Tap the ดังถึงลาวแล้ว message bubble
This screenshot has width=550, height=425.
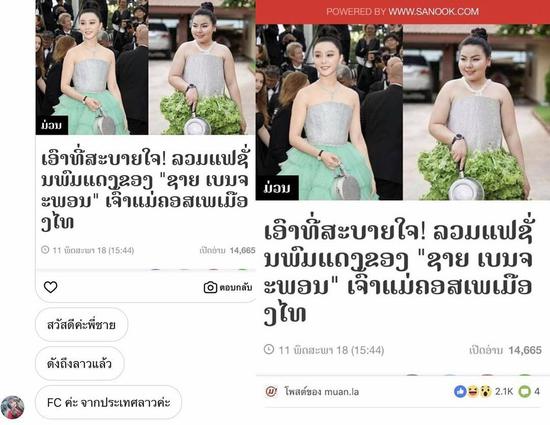pos(80,364)
